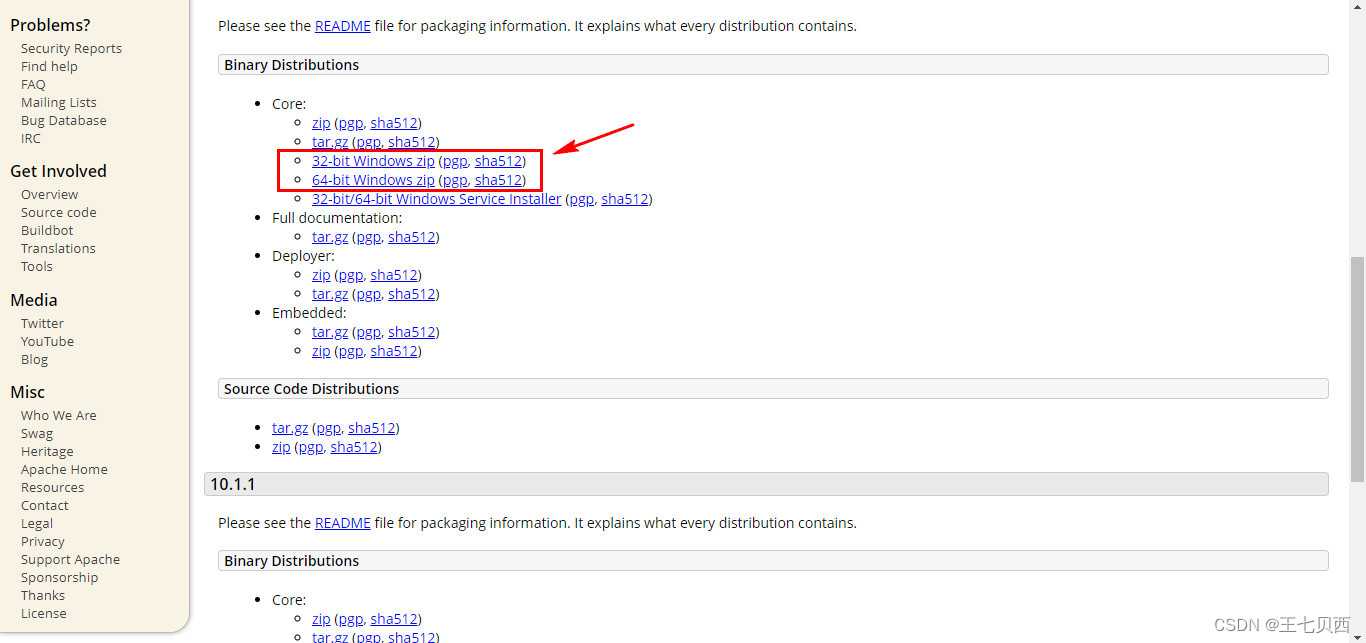Download Core zip under 10.1.1

(321, 619)
